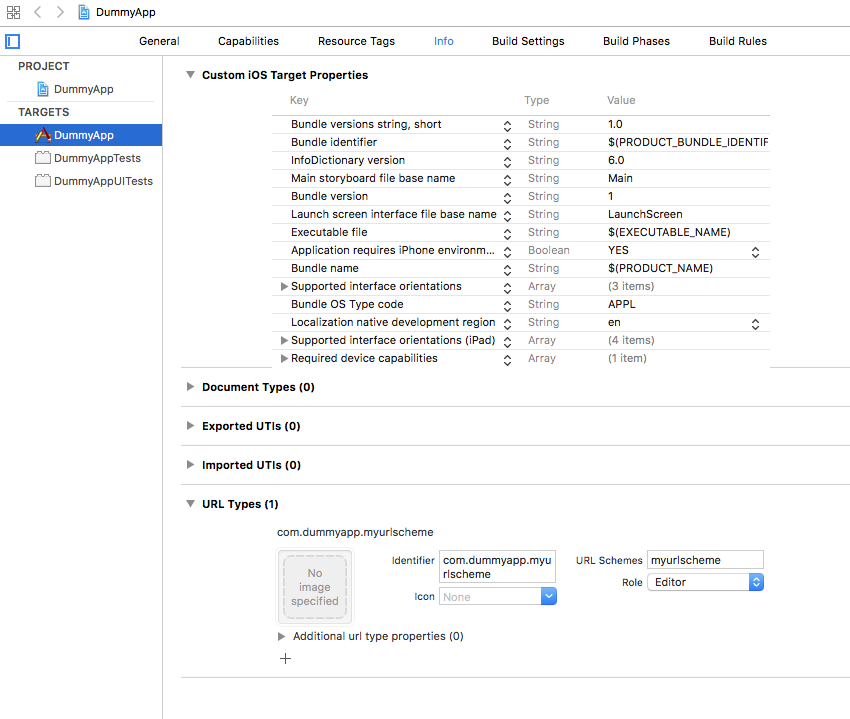The width and height of the screenshot is (850, 719).
Task: Select the DummyAppUITests target
Action: tap(103, 181)
